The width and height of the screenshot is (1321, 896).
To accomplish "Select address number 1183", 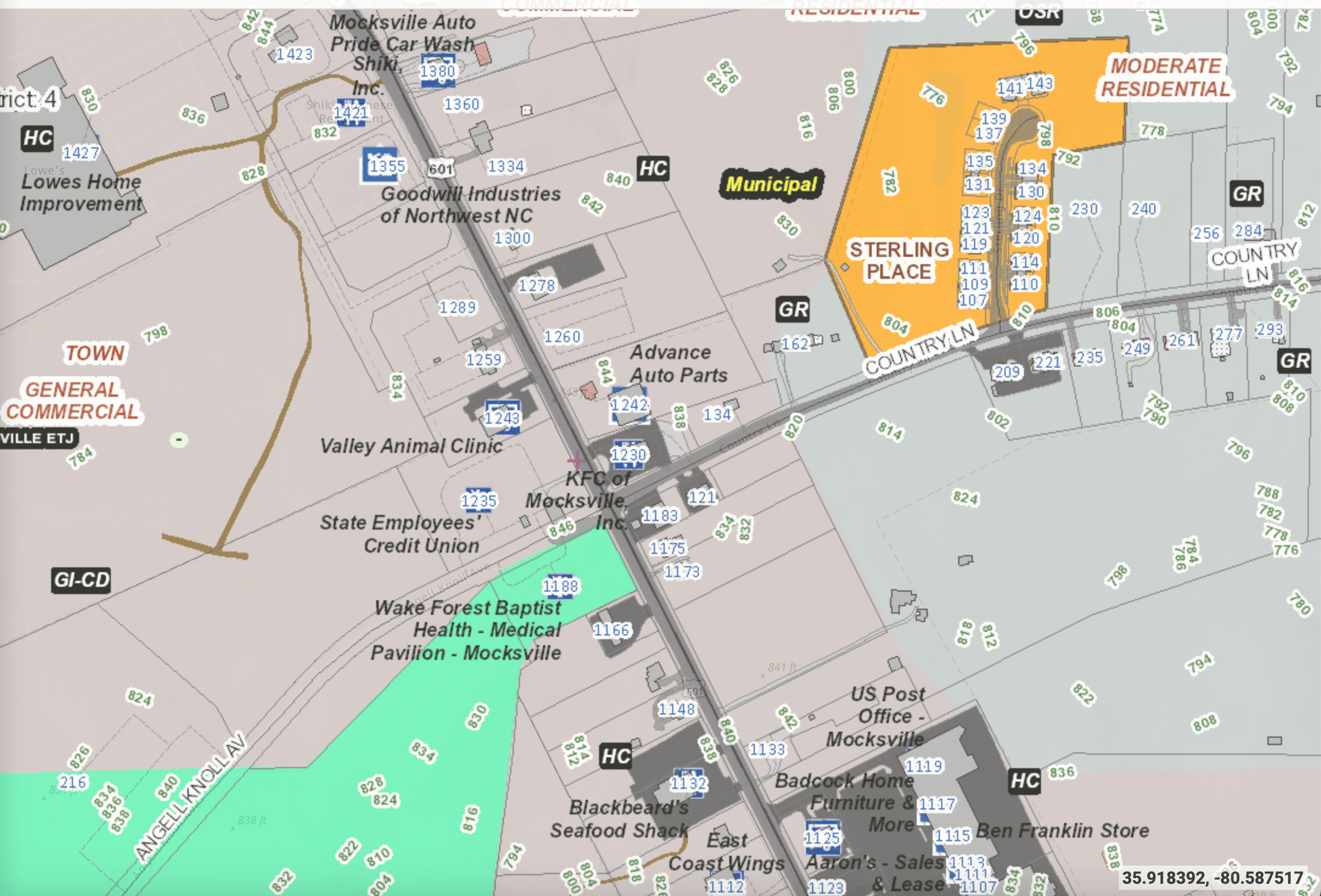I will coord(660,516).
